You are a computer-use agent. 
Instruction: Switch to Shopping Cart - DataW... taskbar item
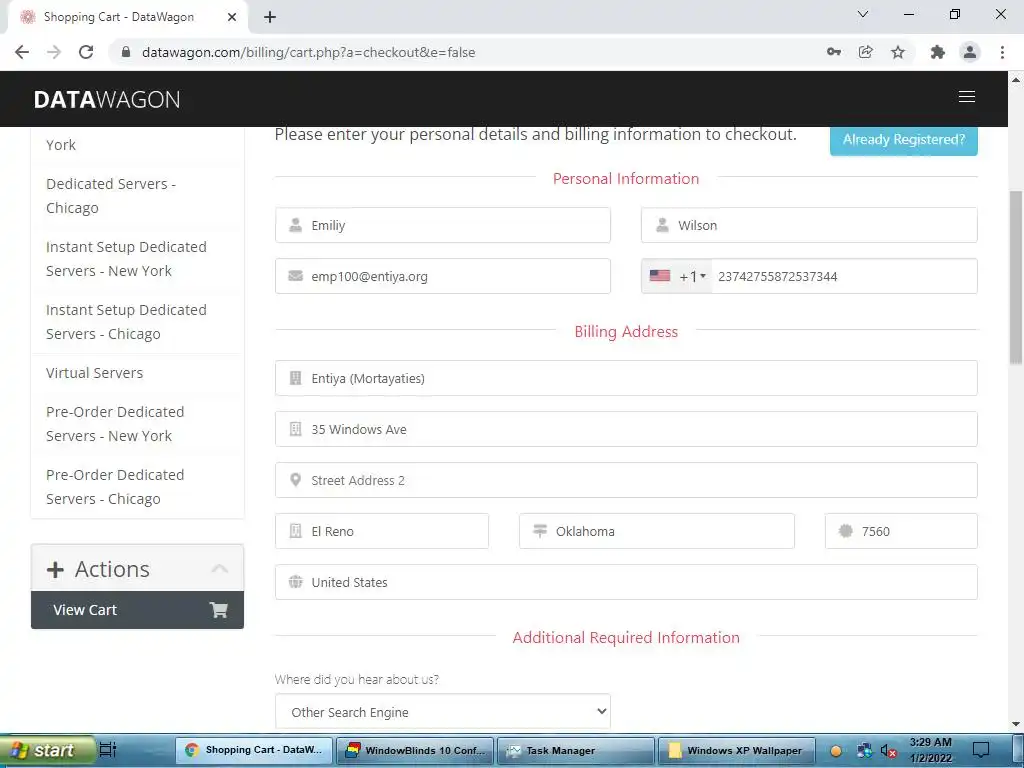point(255,750)
